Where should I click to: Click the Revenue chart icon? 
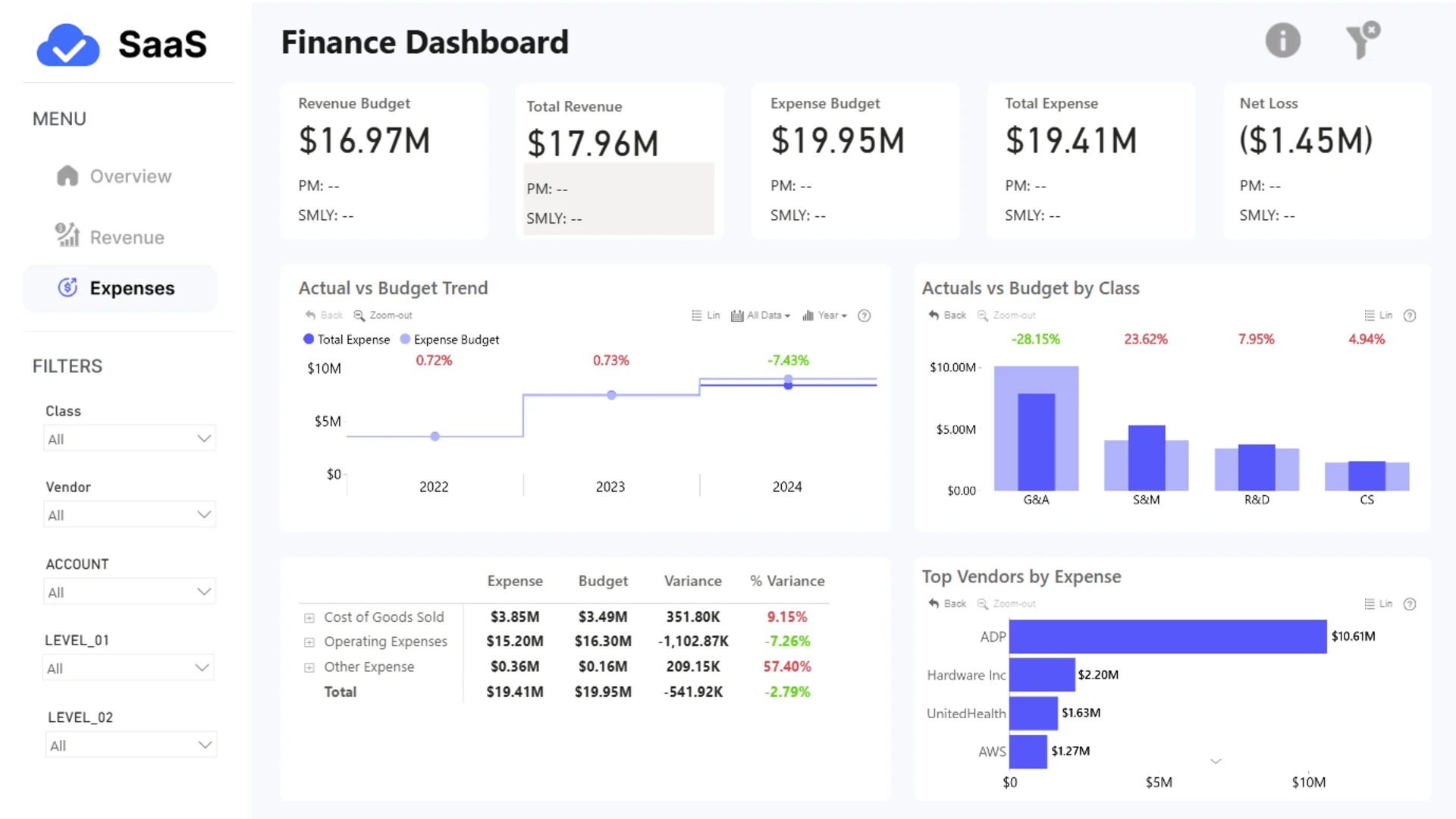pos(67,235)
